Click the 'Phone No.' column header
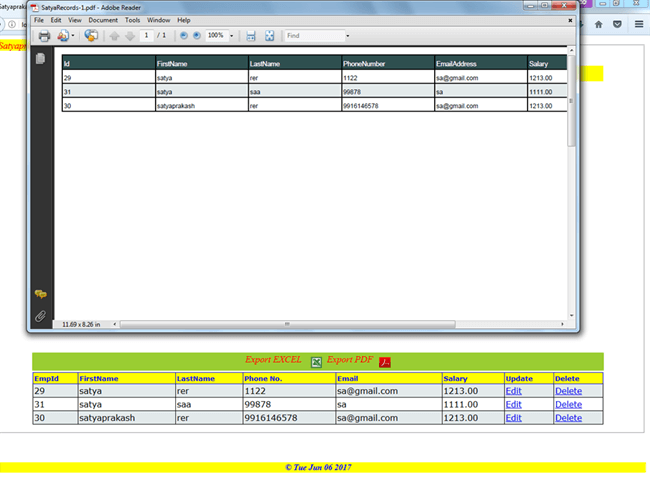The image size is (650, 483). [x=289, y=379]
